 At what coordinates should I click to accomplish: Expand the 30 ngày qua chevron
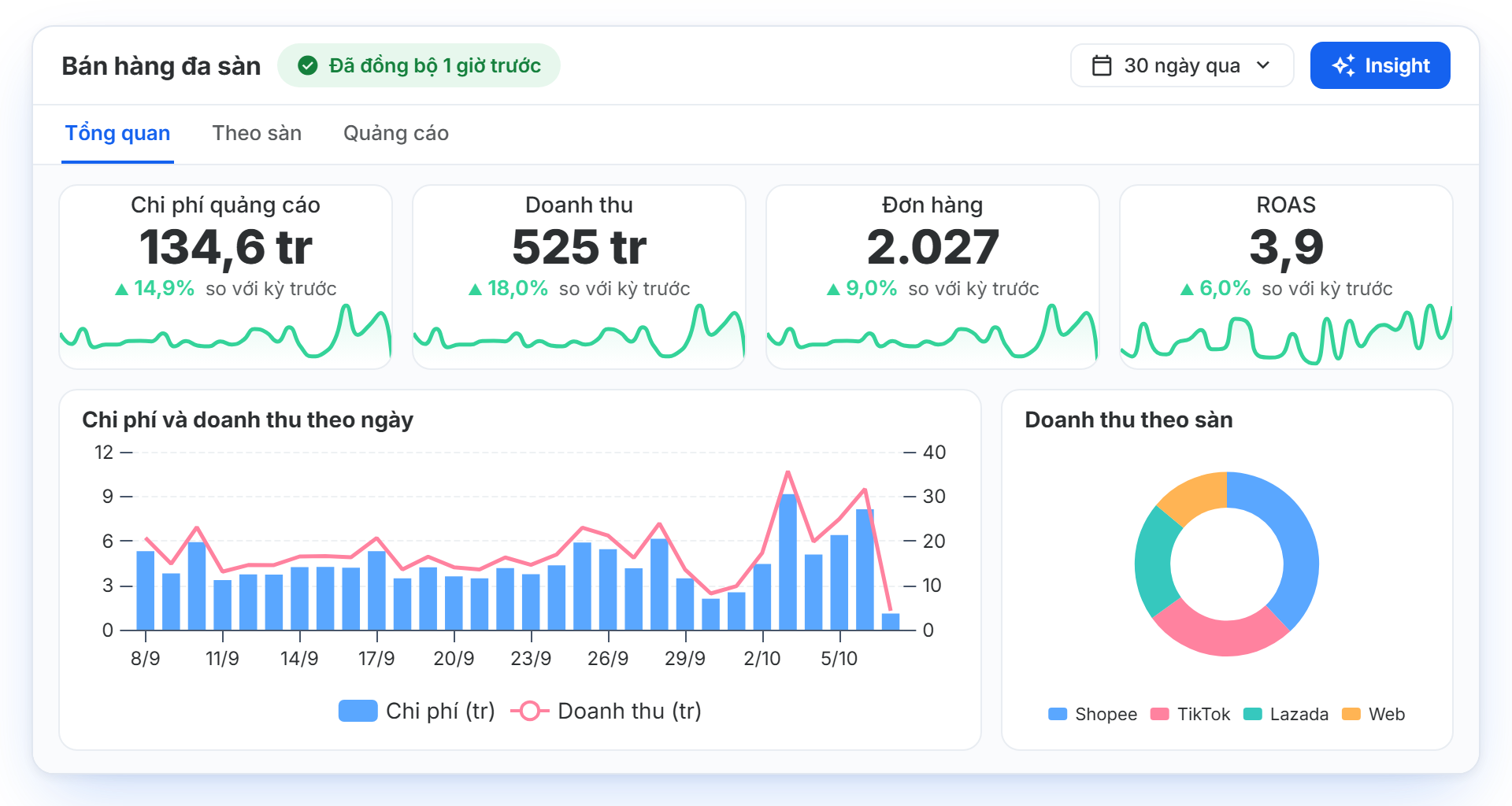1263,65
